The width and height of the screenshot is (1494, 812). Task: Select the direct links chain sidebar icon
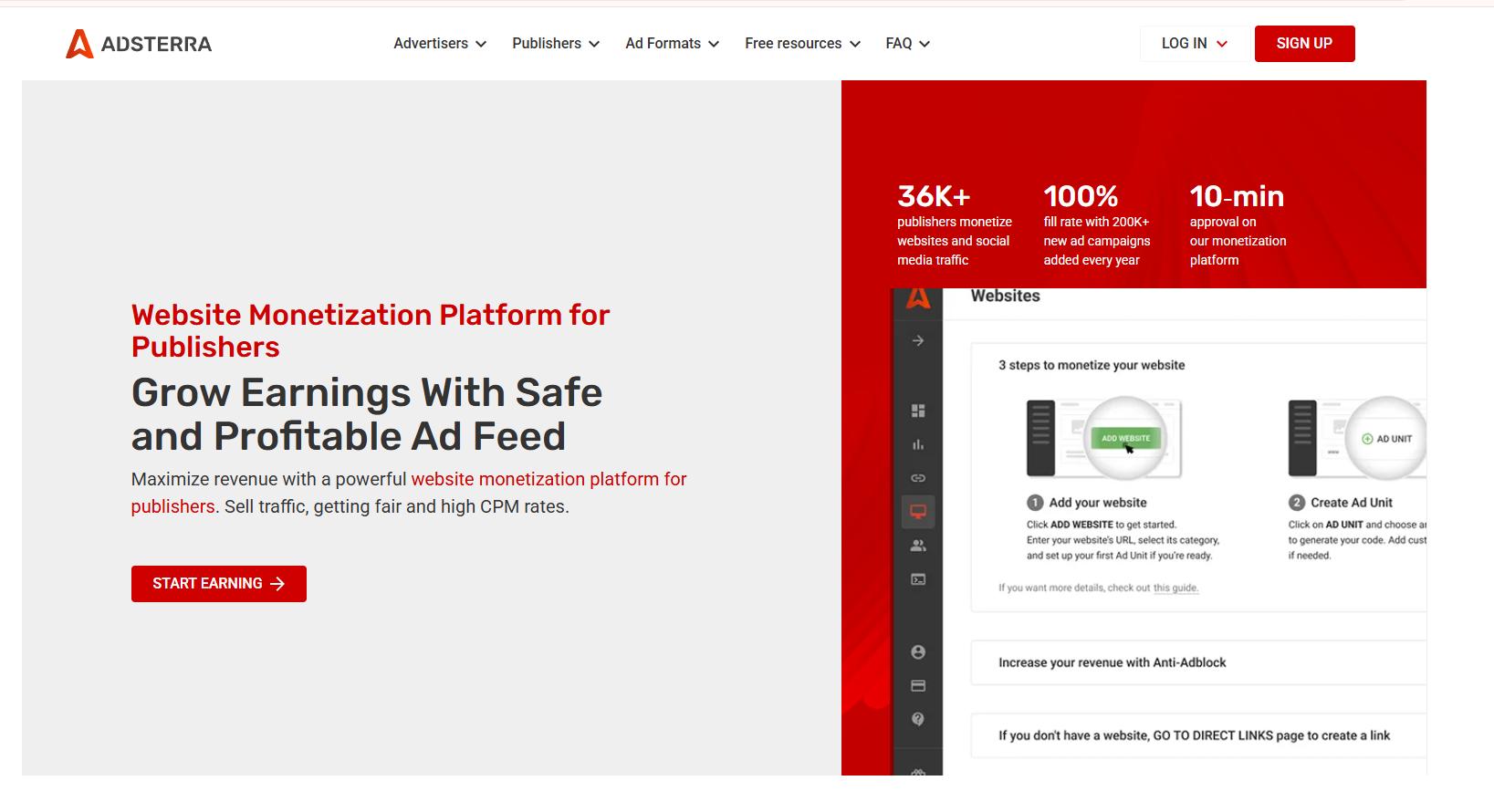pyautogui.click(x=918, y=478)
